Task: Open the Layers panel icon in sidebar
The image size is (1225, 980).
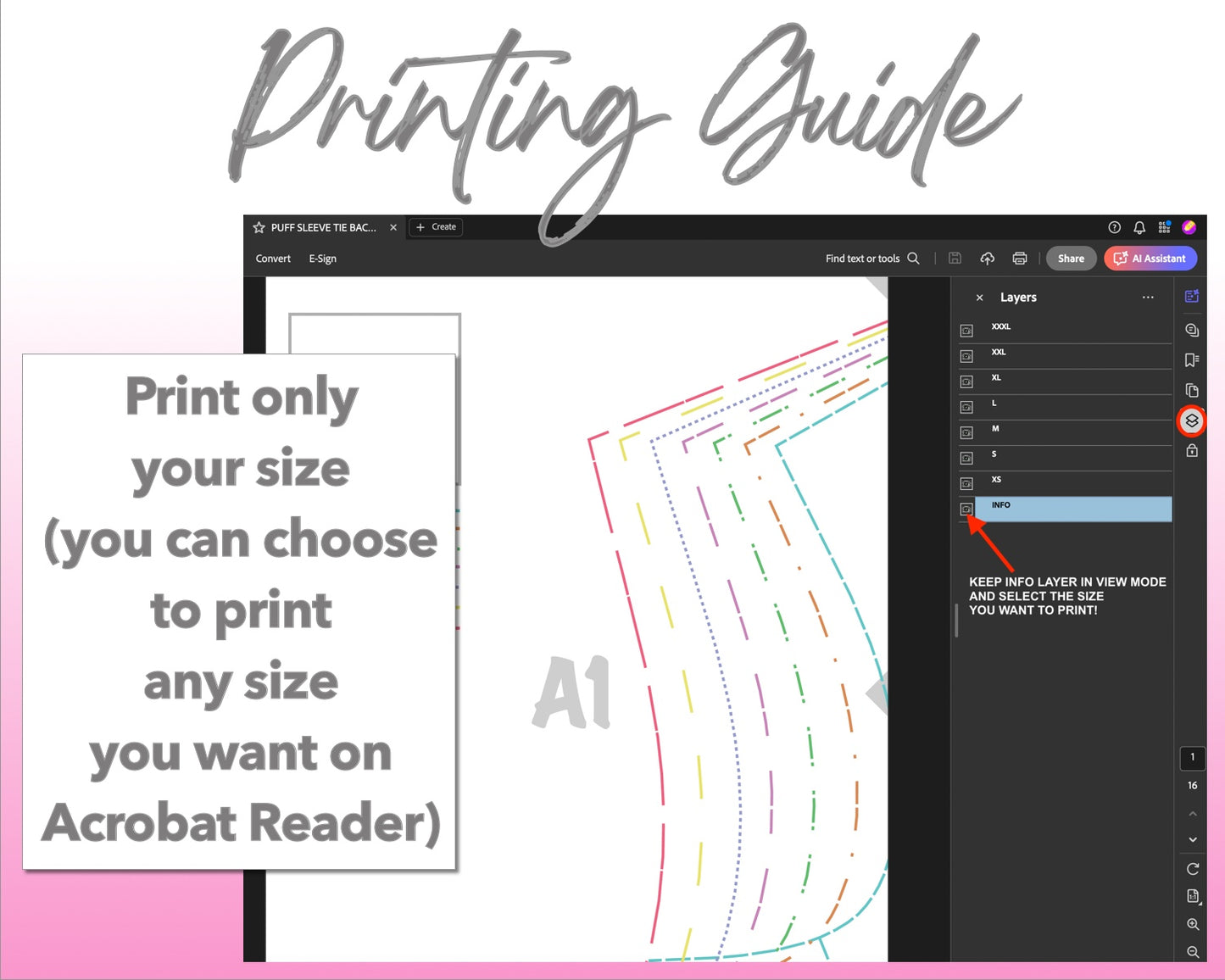Action: [1192, 420]
